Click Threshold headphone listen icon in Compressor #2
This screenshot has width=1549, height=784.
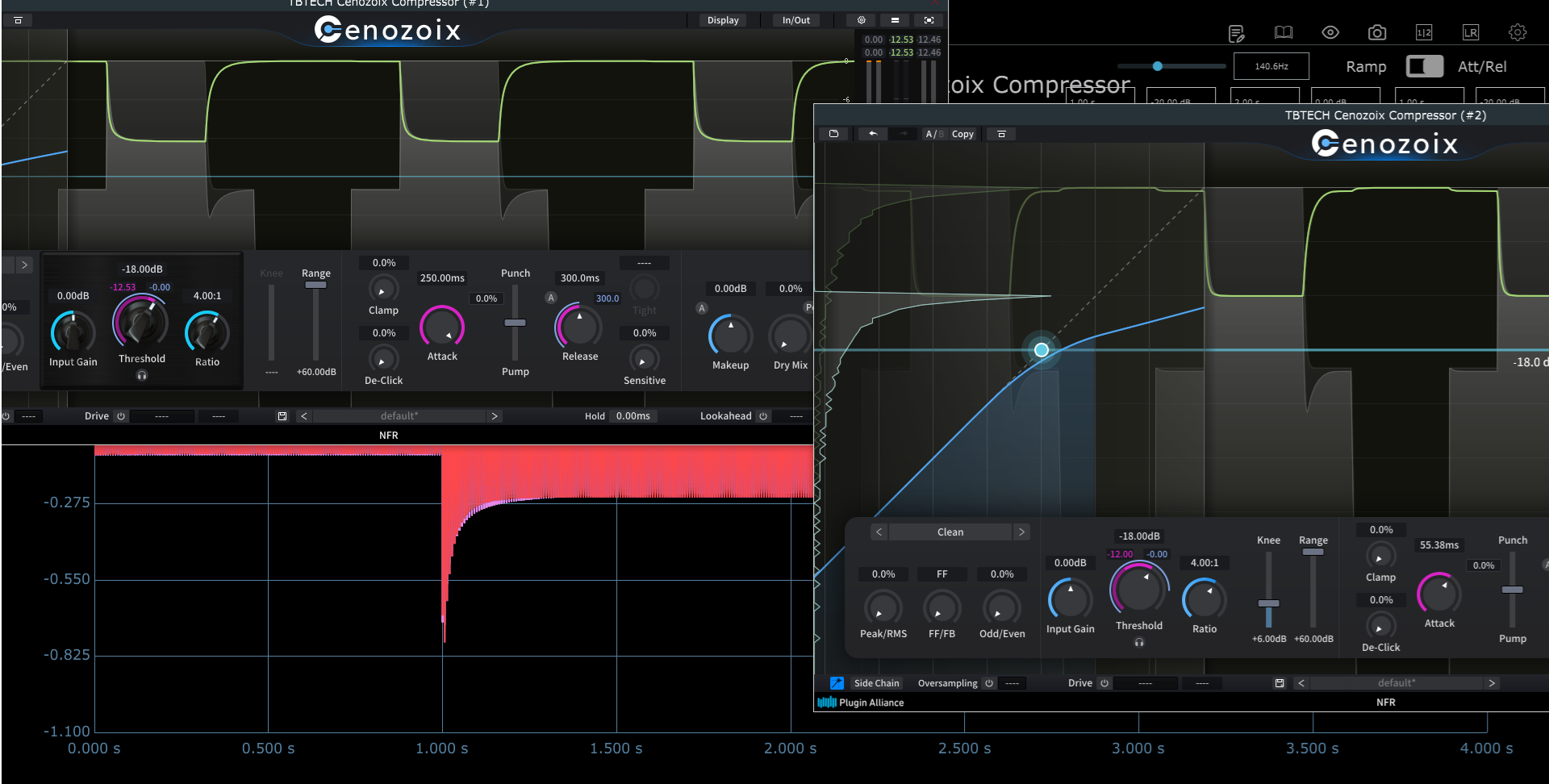[1139, 642]
